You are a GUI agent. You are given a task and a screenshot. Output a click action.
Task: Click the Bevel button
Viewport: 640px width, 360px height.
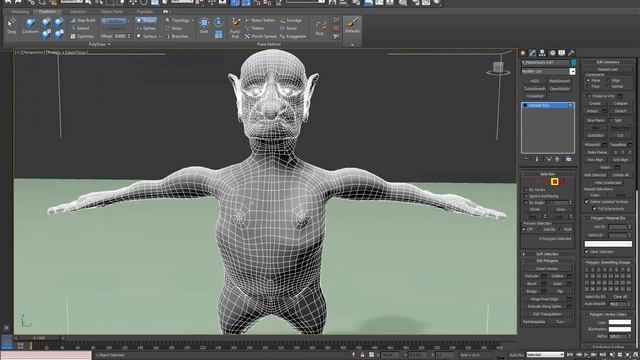tap(531, 284)
